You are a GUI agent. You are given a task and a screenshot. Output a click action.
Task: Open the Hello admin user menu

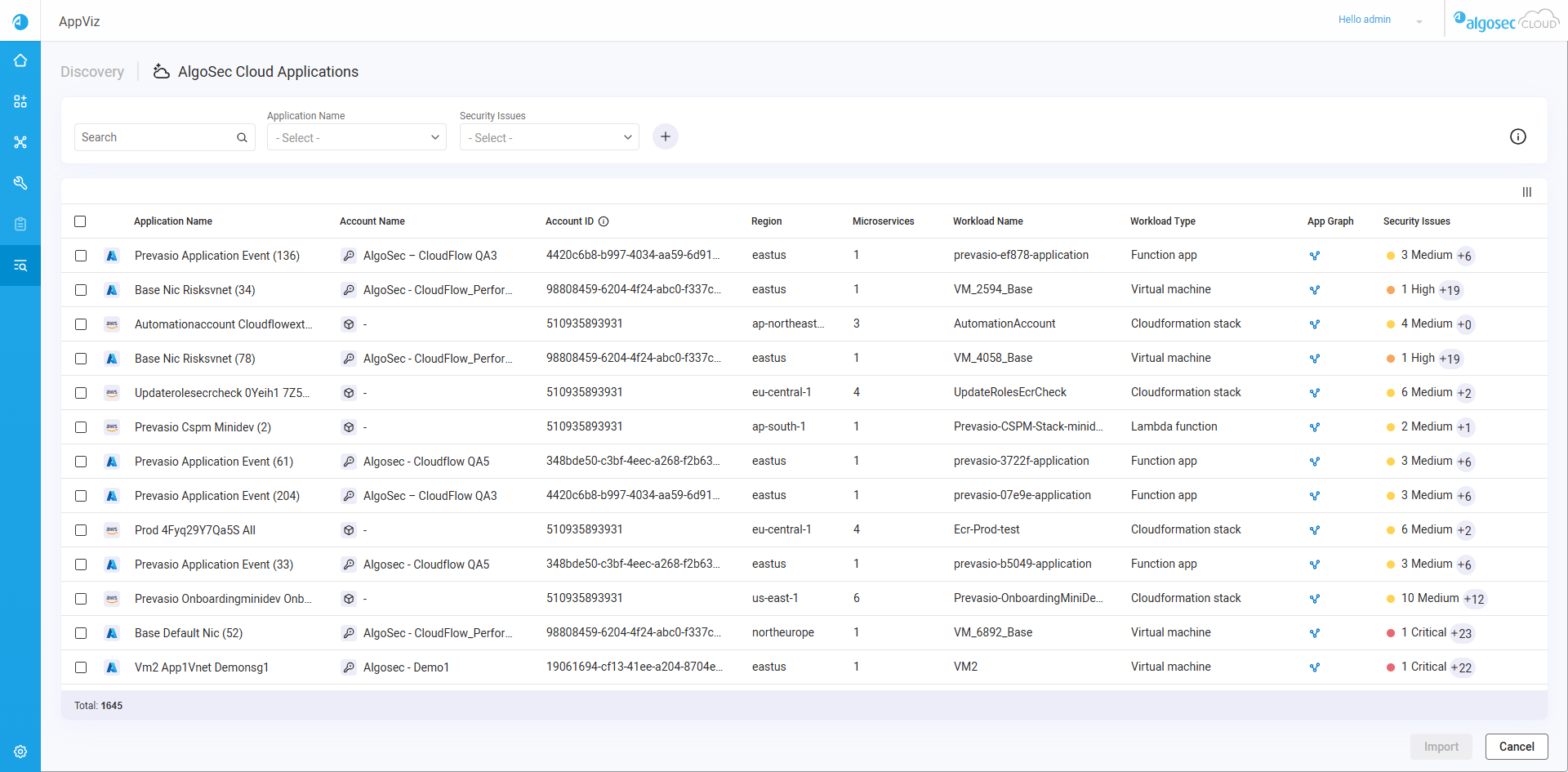(x=1379, y=20)
